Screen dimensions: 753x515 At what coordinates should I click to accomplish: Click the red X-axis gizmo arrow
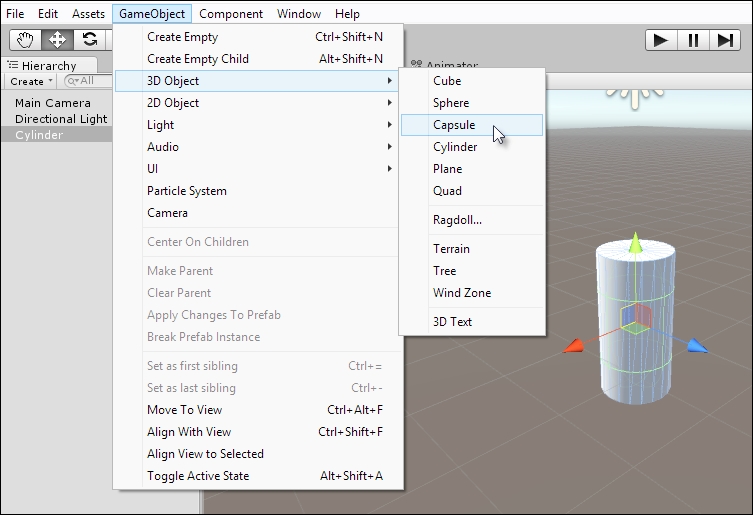[x=573, y=346]
